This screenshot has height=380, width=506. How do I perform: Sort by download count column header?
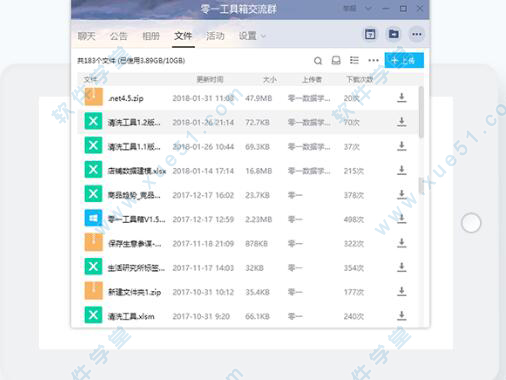click(x=360, y=79)
